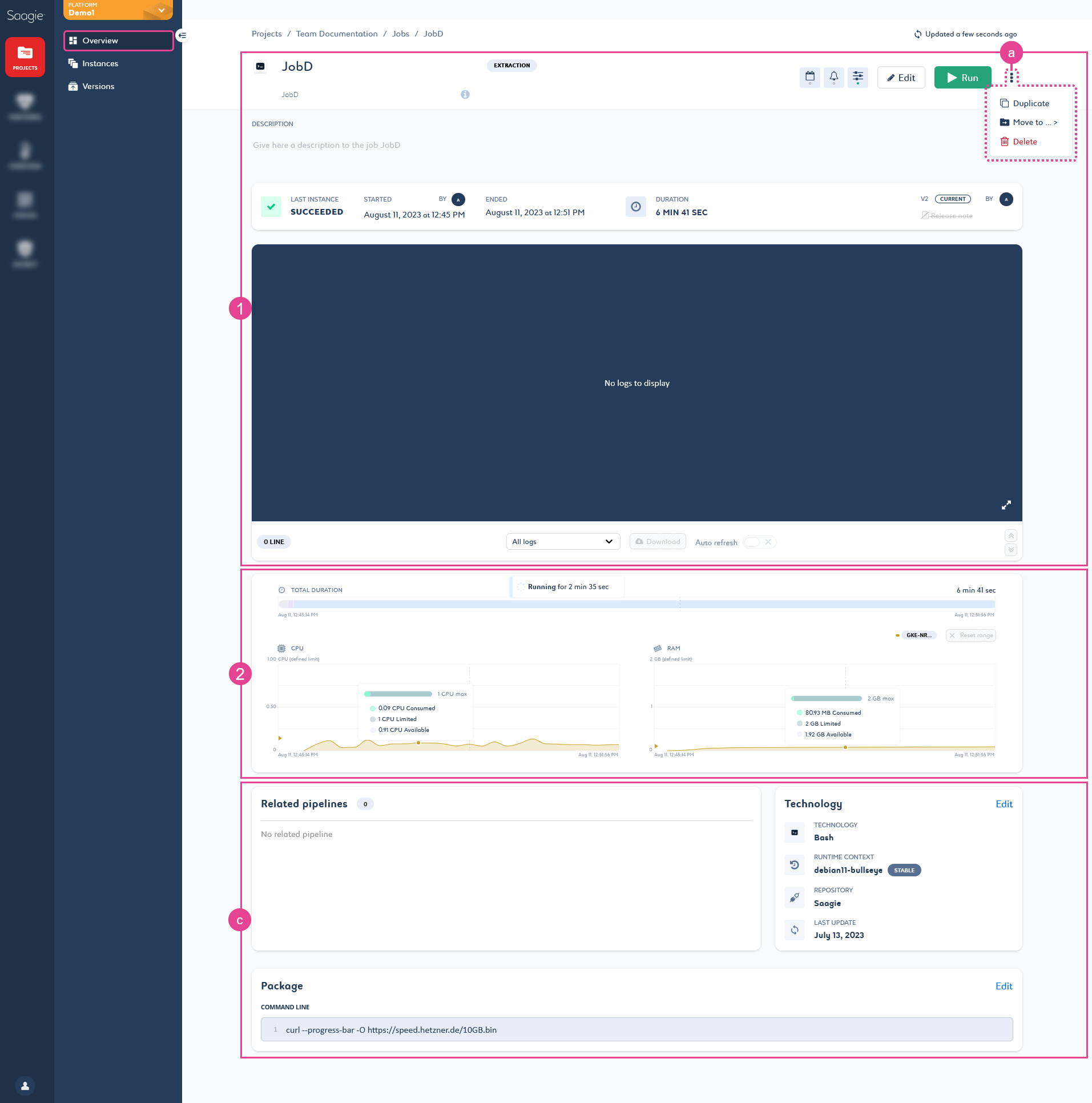The width and height of the screenshot is (1092, 1103).
Task: Click the Download logs button
Action: point(658,542)
